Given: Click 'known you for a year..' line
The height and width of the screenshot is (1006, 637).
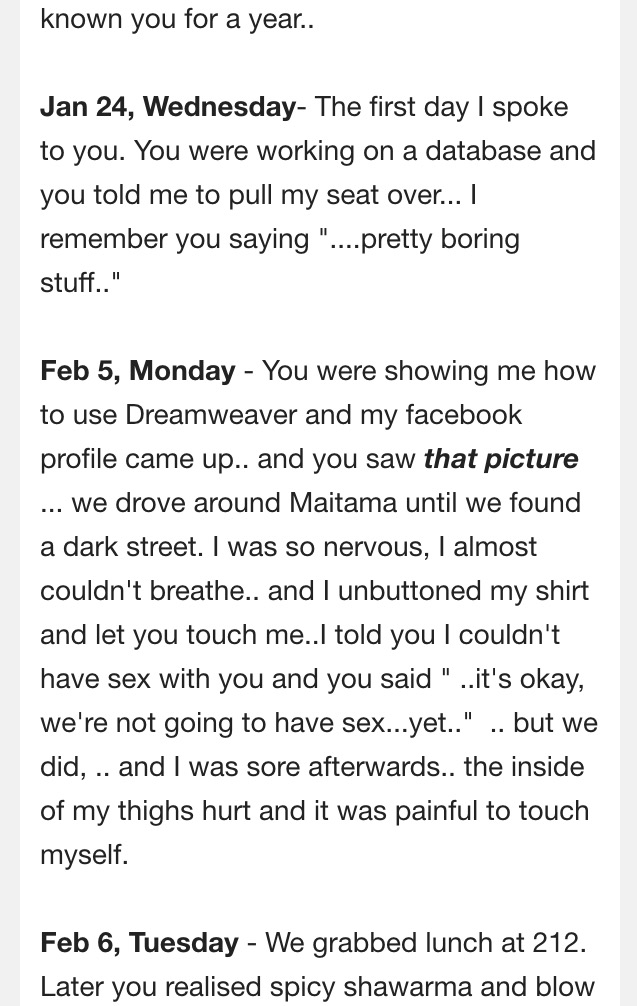Looking at the screenshot, I should [177, 19].
